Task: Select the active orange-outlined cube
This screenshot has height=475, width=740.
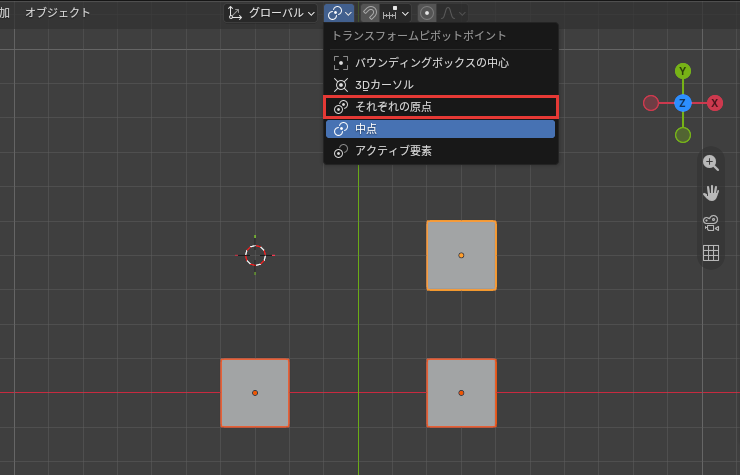Action: click(461, 255)
